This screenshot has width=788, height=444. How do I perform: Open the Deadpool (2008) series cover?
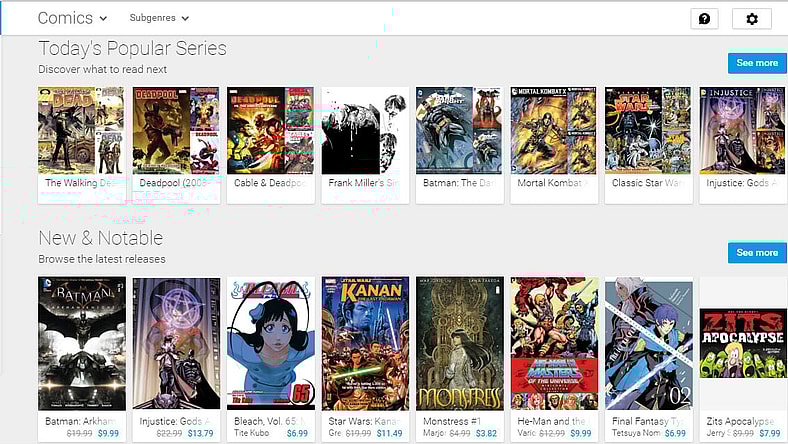tap(176, 131)
